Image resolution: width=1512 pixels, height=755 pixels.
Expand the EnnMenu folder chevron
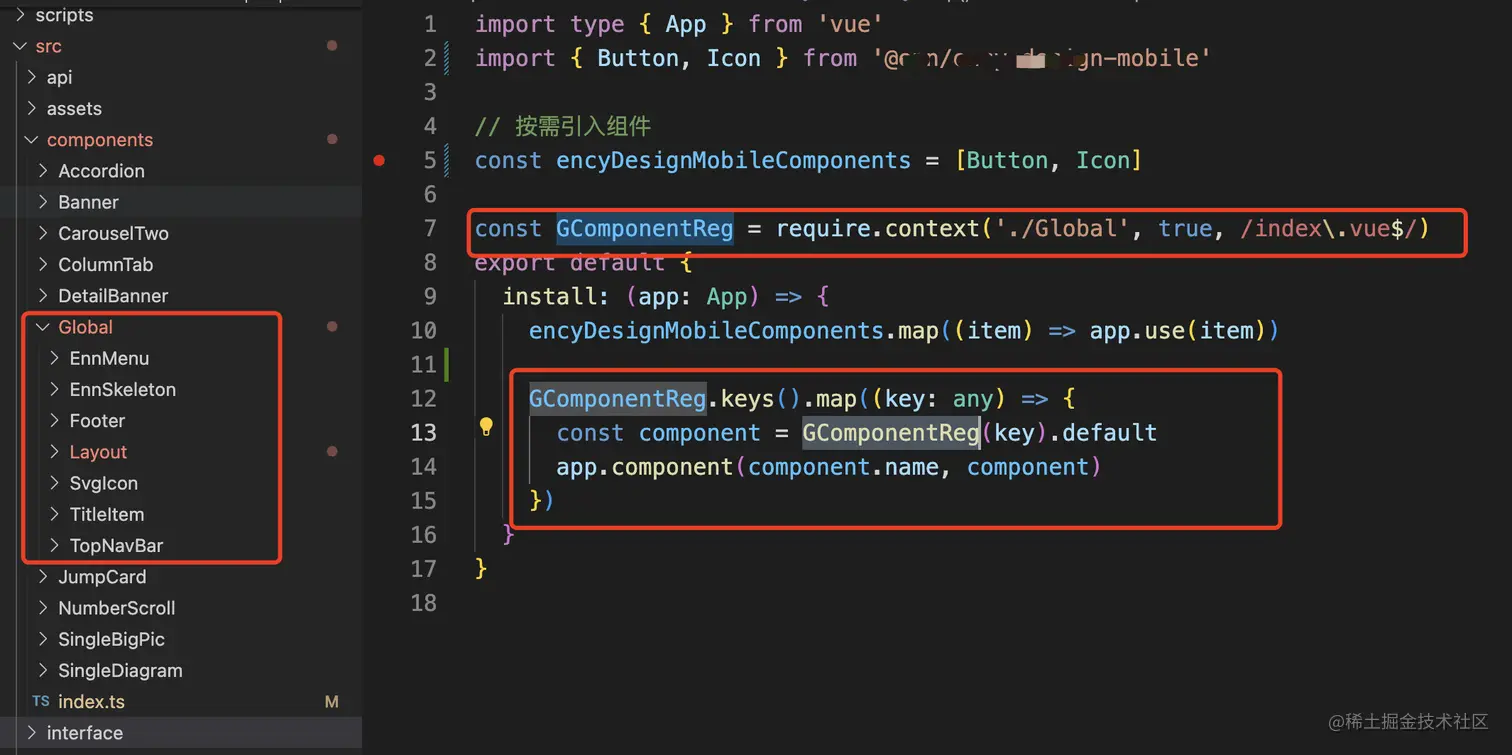pyautogui.click(x=55, y=358)
